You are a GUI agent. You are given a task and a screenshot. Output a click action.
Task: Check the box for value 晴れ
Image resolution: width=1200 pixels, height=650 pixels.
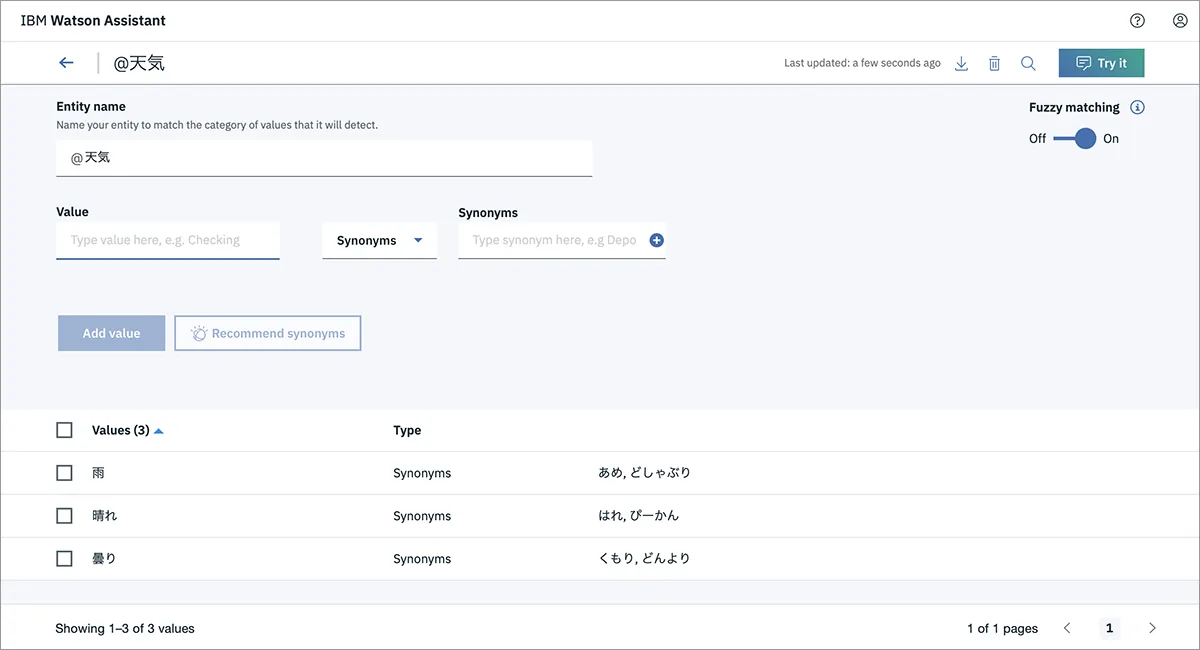pos(64,516)
